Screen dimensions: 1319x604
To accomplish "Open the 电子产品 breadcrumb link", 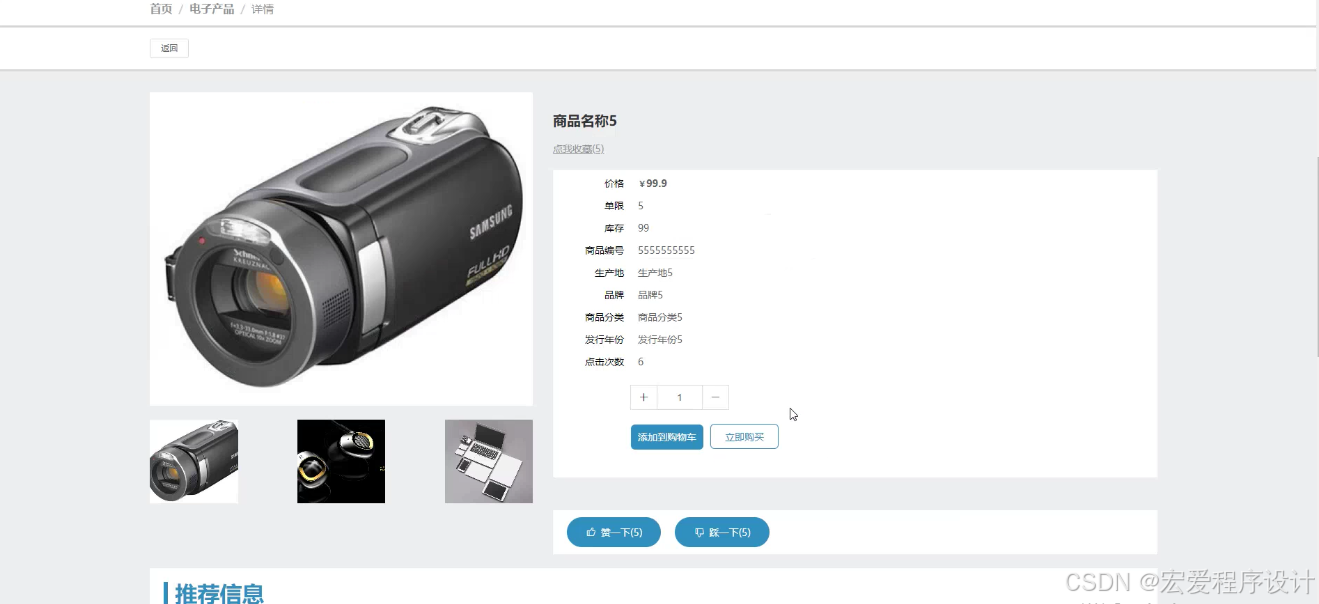I will pyautogui.click(x=212, y=9).
